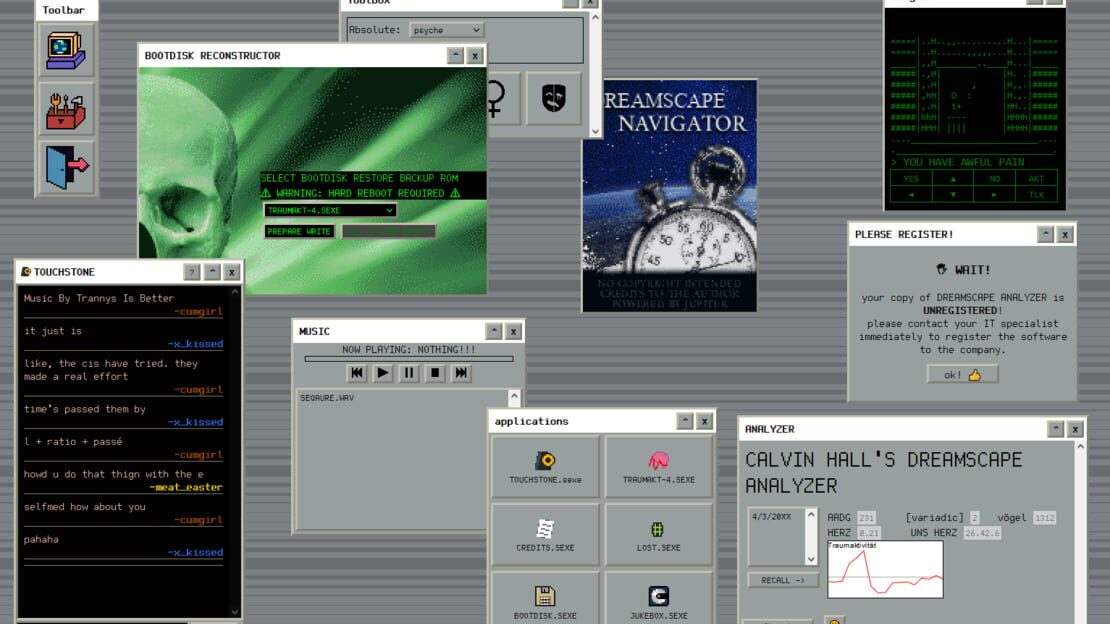This screenshot has width=1110, height=624.
Task: Click TLK in the pain terminal
Action: pyautogui.click(x=1036, y=195)
